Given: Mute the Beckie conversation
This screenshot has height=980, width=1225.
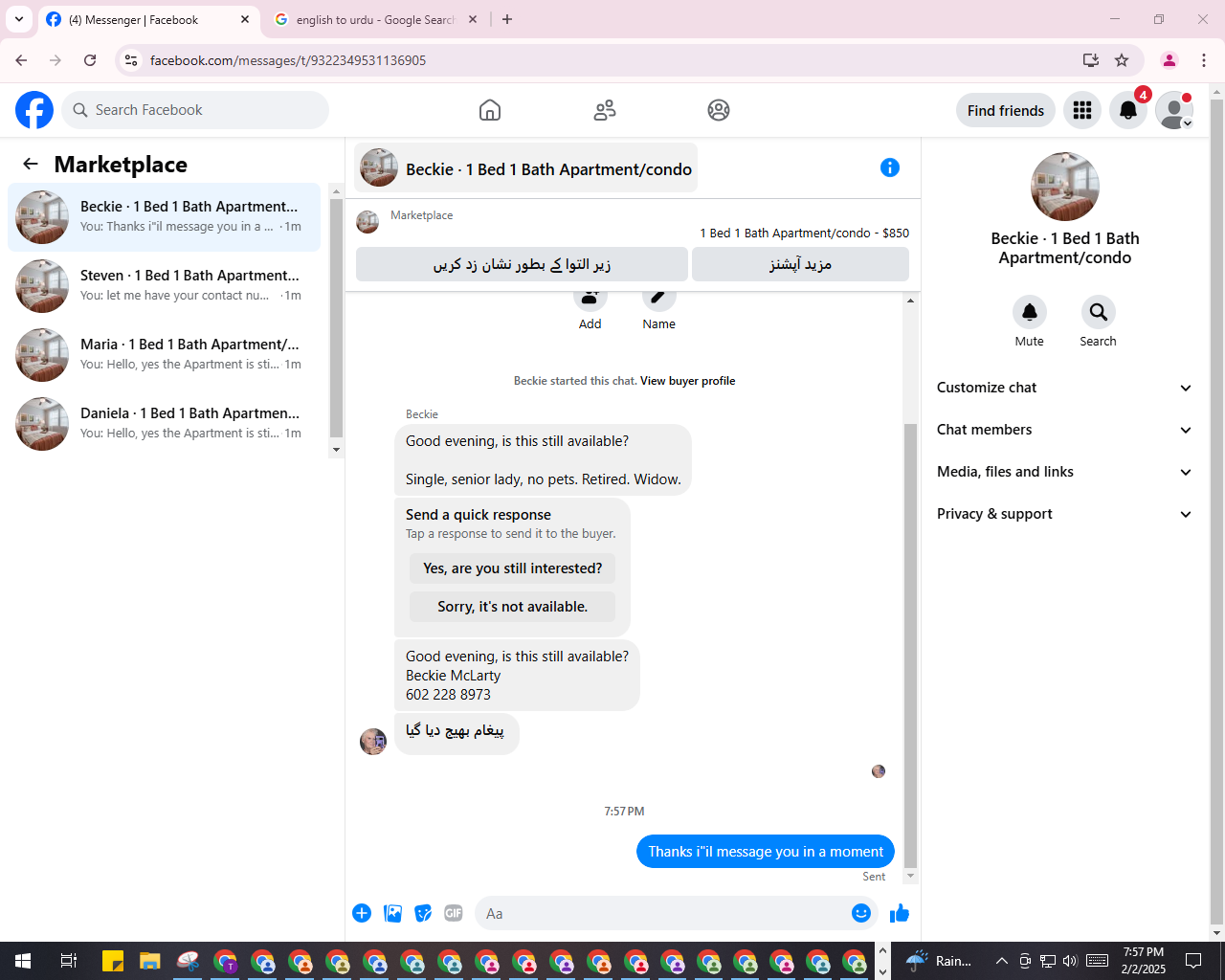Looking at the screenshot, I should click(1030, 312).
